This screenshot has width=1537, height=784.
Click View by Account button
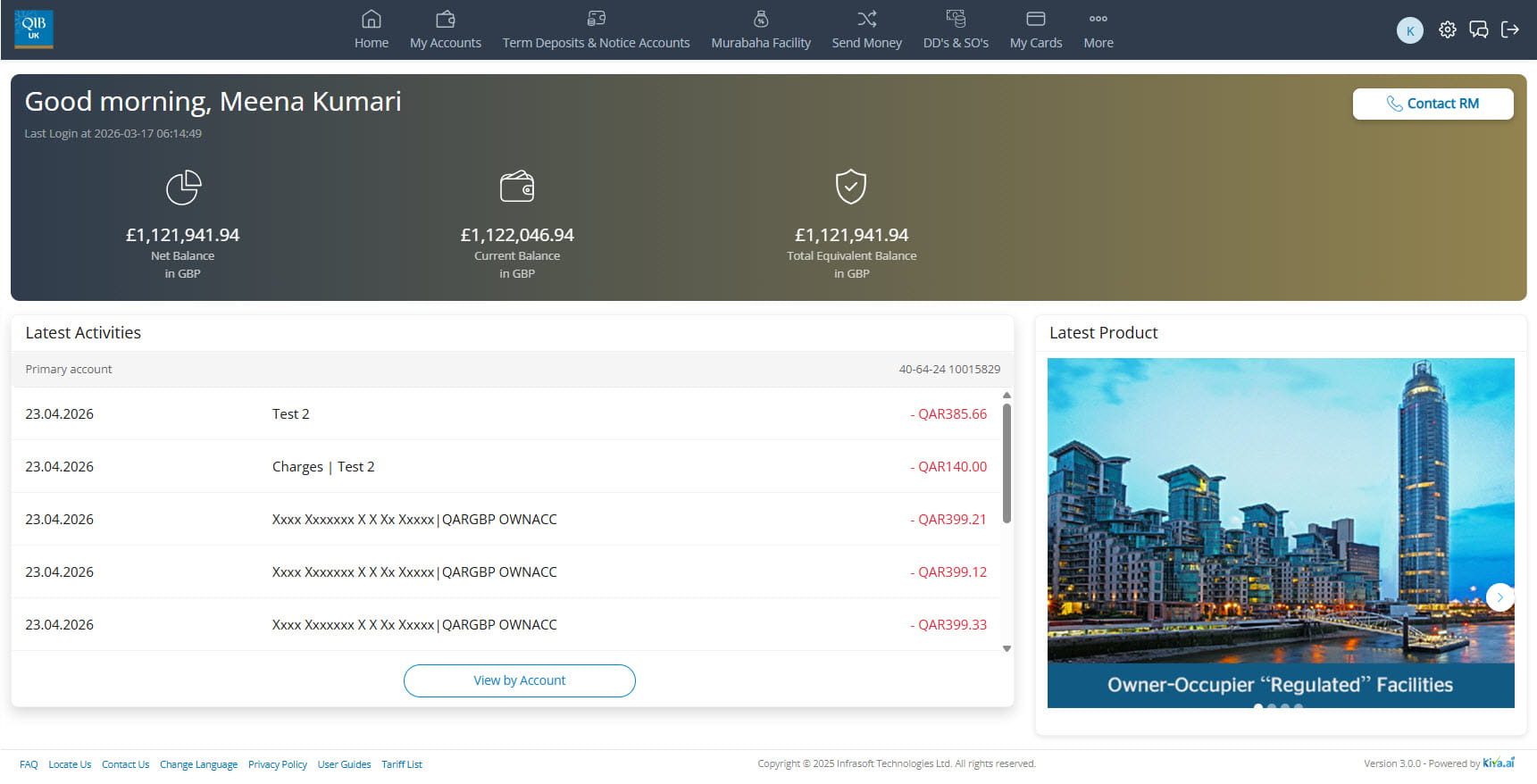point(519,680)
